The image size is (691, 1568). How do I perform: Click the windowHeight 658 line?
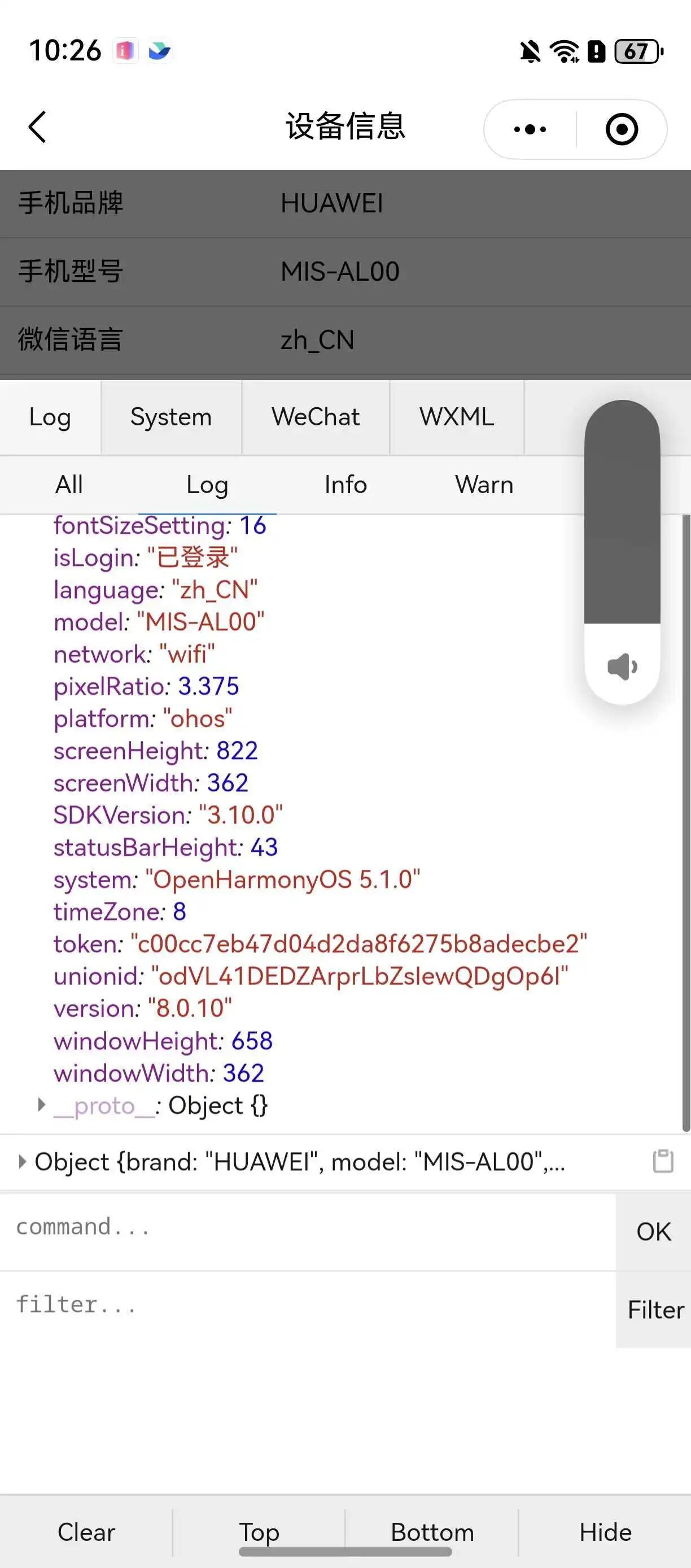163,1040
